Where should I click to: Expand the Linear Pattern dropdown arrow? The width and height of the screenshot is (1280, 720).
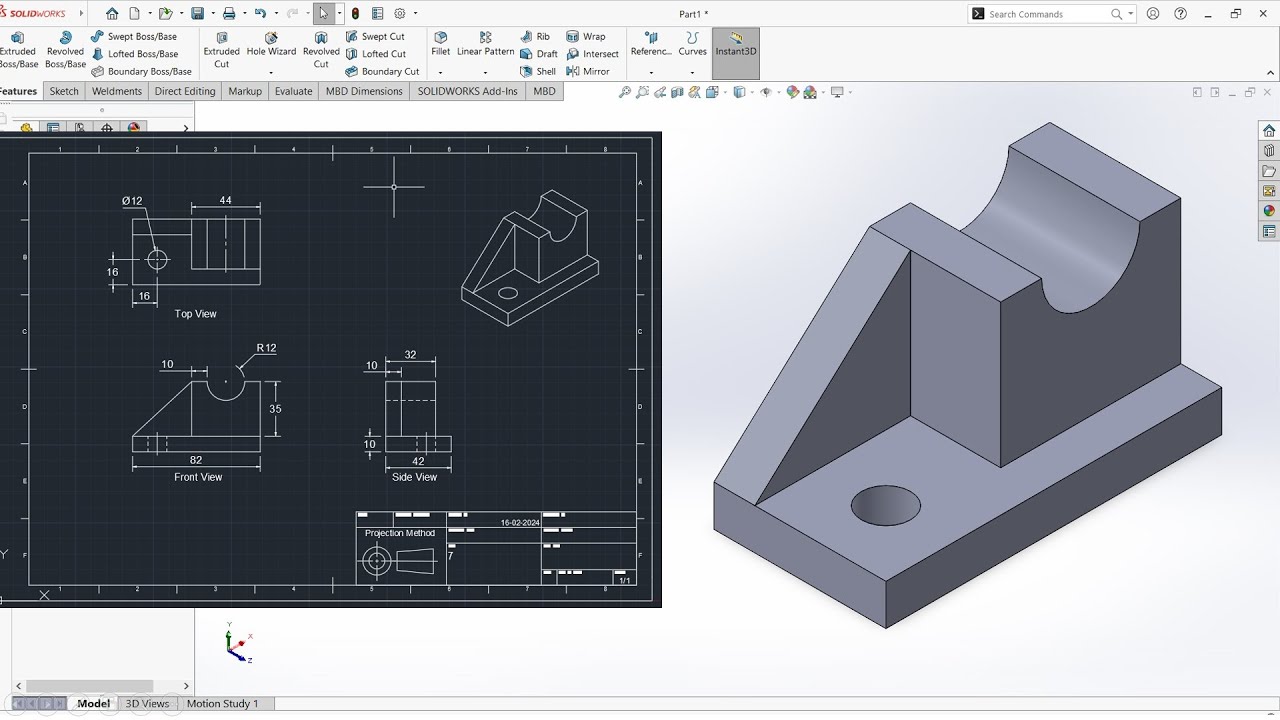(x=485, y=72)
